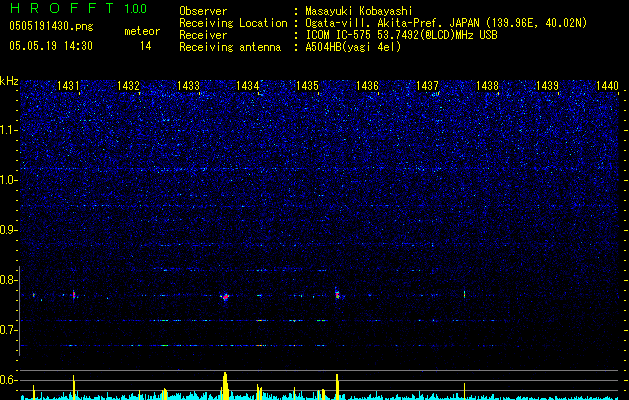The width and height of the screenshot is (629, 400).
Task: Click the 1434 time axis marker
Action: click(x=248, y=85)
